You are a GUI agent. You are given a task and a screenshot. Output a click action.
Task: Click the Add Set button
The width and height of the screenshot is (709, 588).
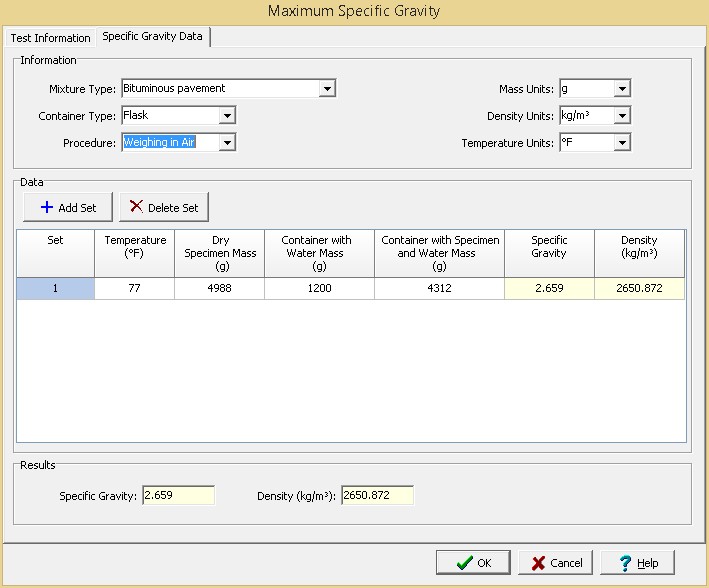coord(68,207)
